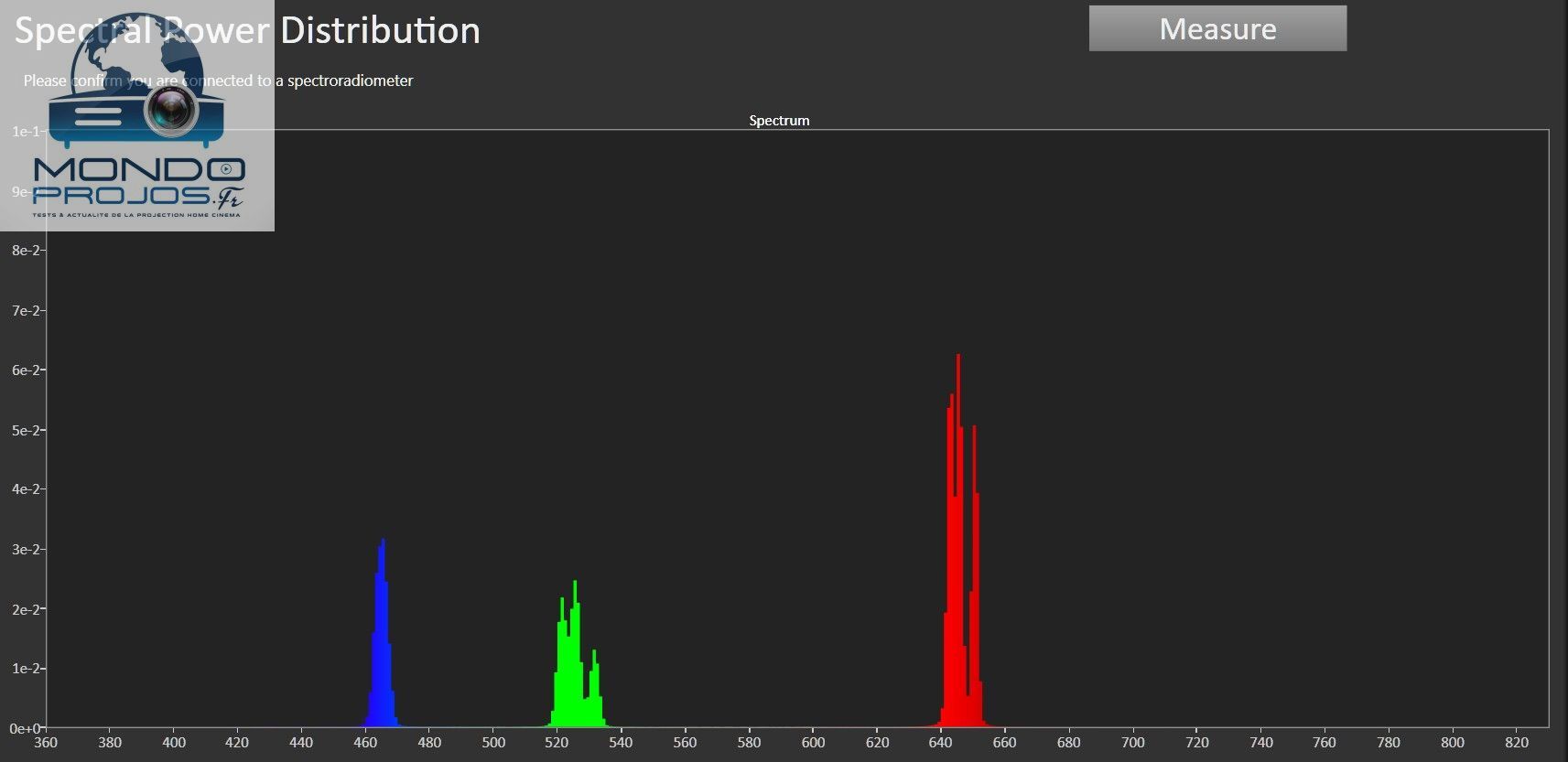1568x762 pixels.
Task: Select the green spectral peak in the chart
Action: 577,654
